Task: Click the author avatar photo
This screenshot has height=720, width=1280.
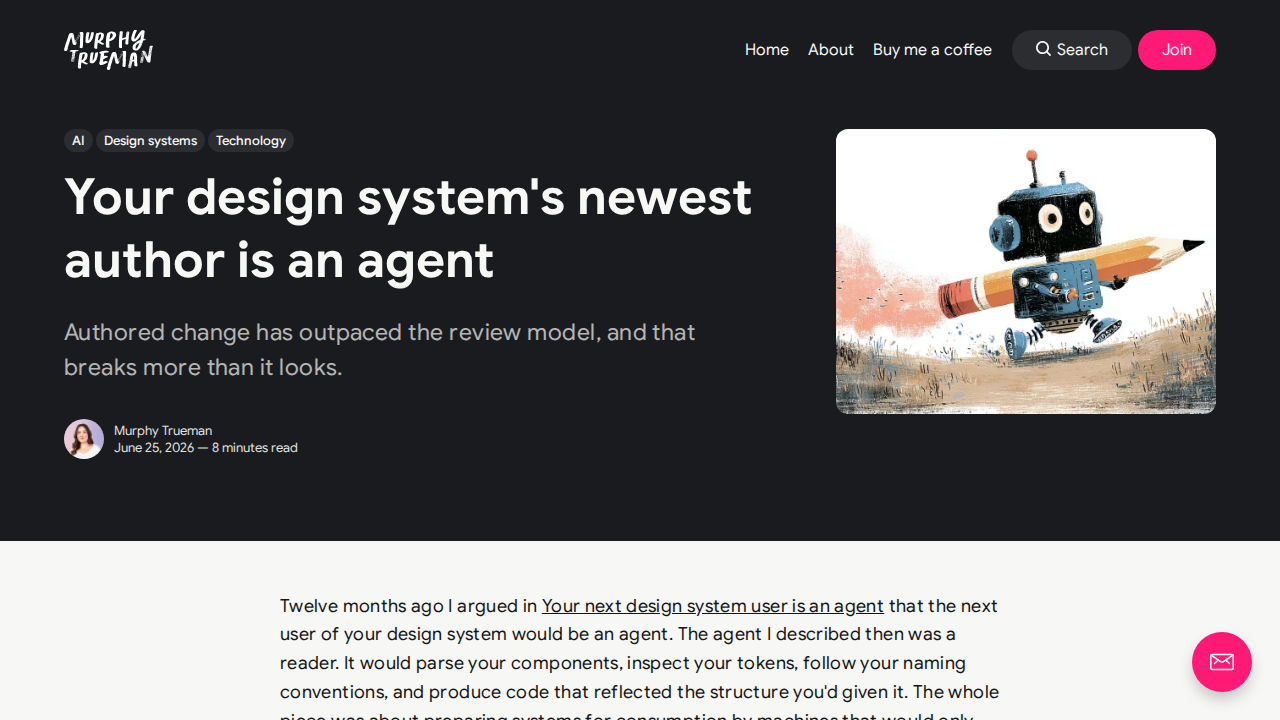Action: click(x=84, y=439)
